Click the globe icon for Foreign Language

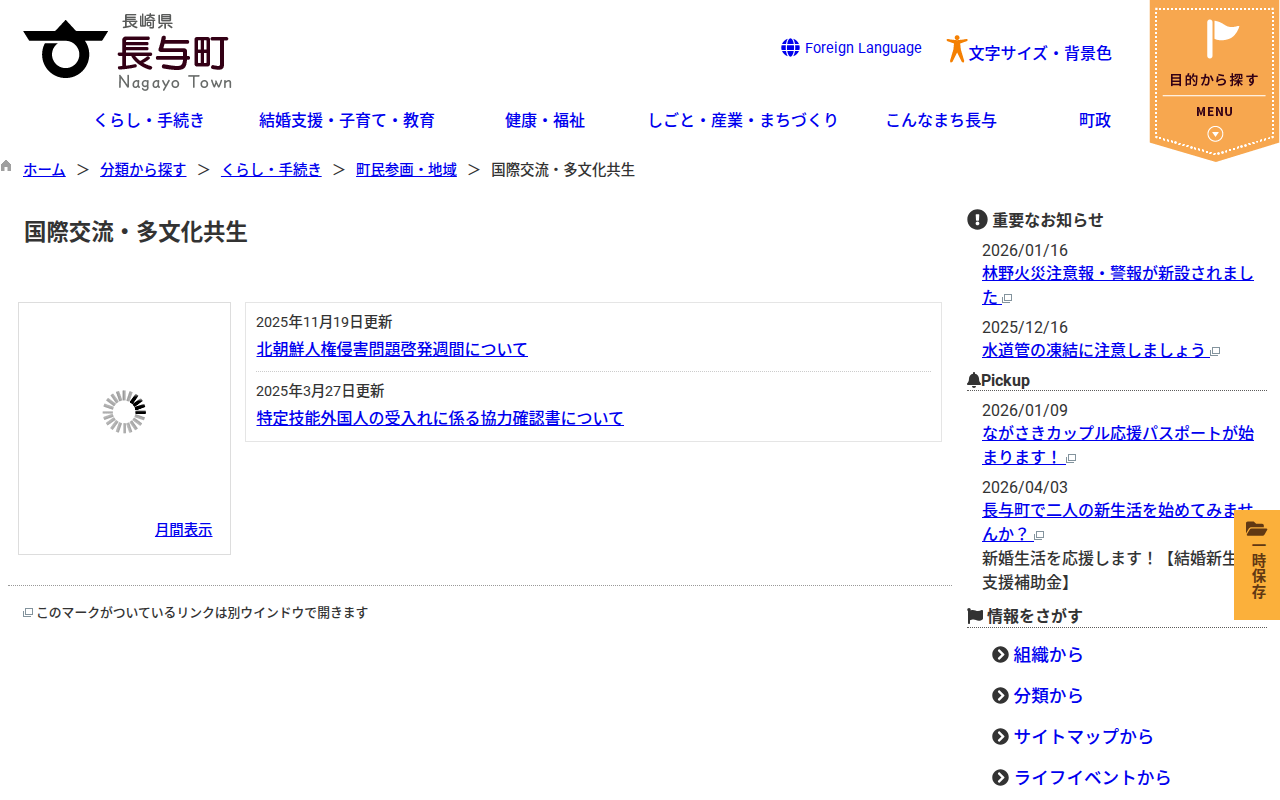click(x=790, y=48)
